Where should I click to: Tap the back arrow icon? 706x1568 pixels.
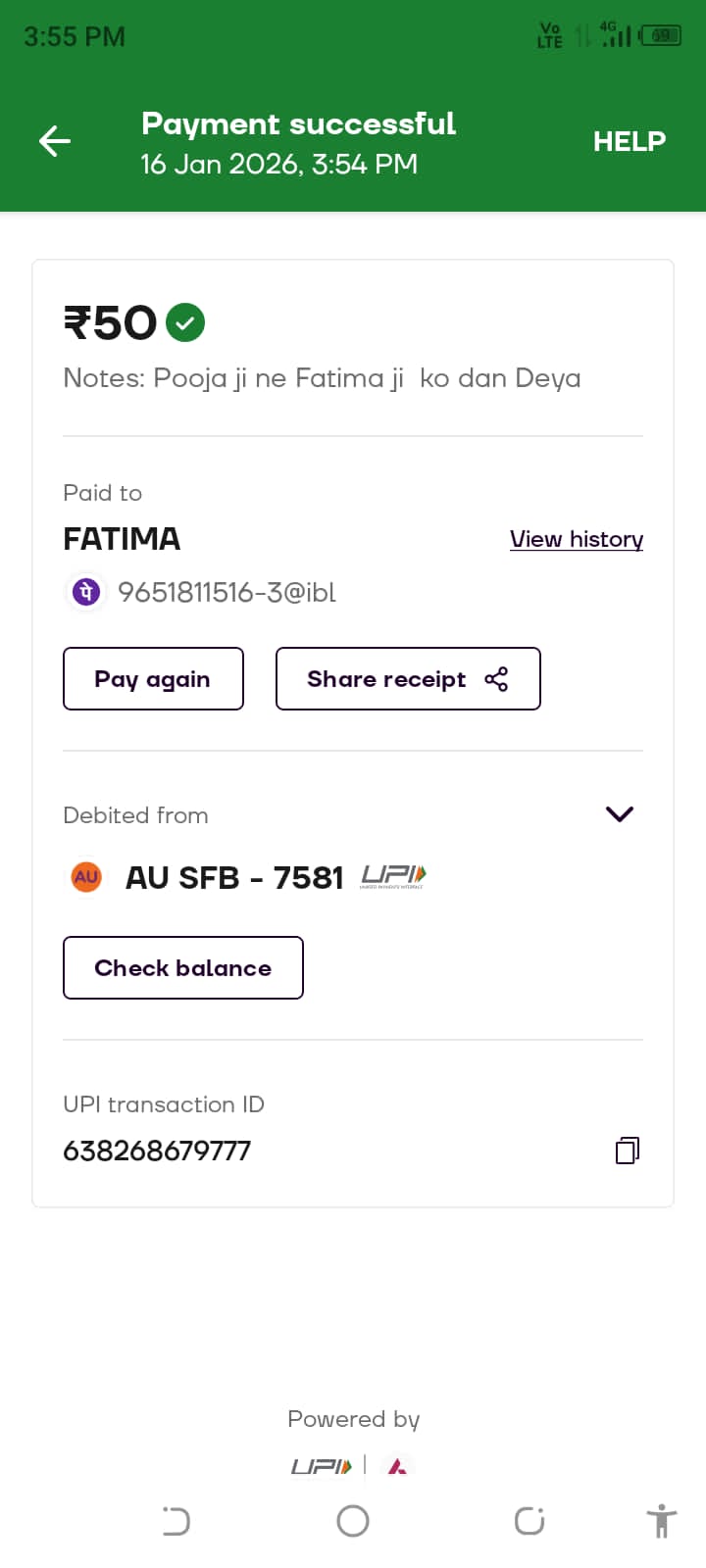coord(55,141)
